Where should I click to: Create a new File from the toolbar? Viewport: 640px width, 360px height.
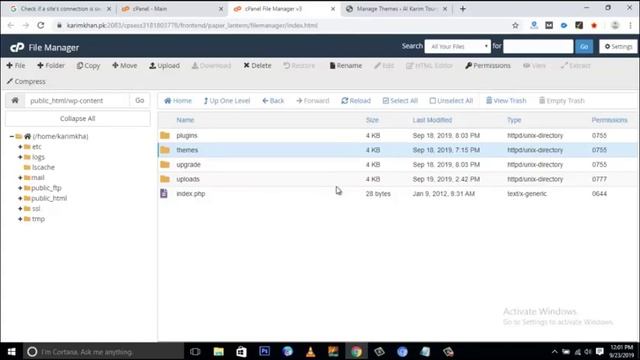point(16,65)
